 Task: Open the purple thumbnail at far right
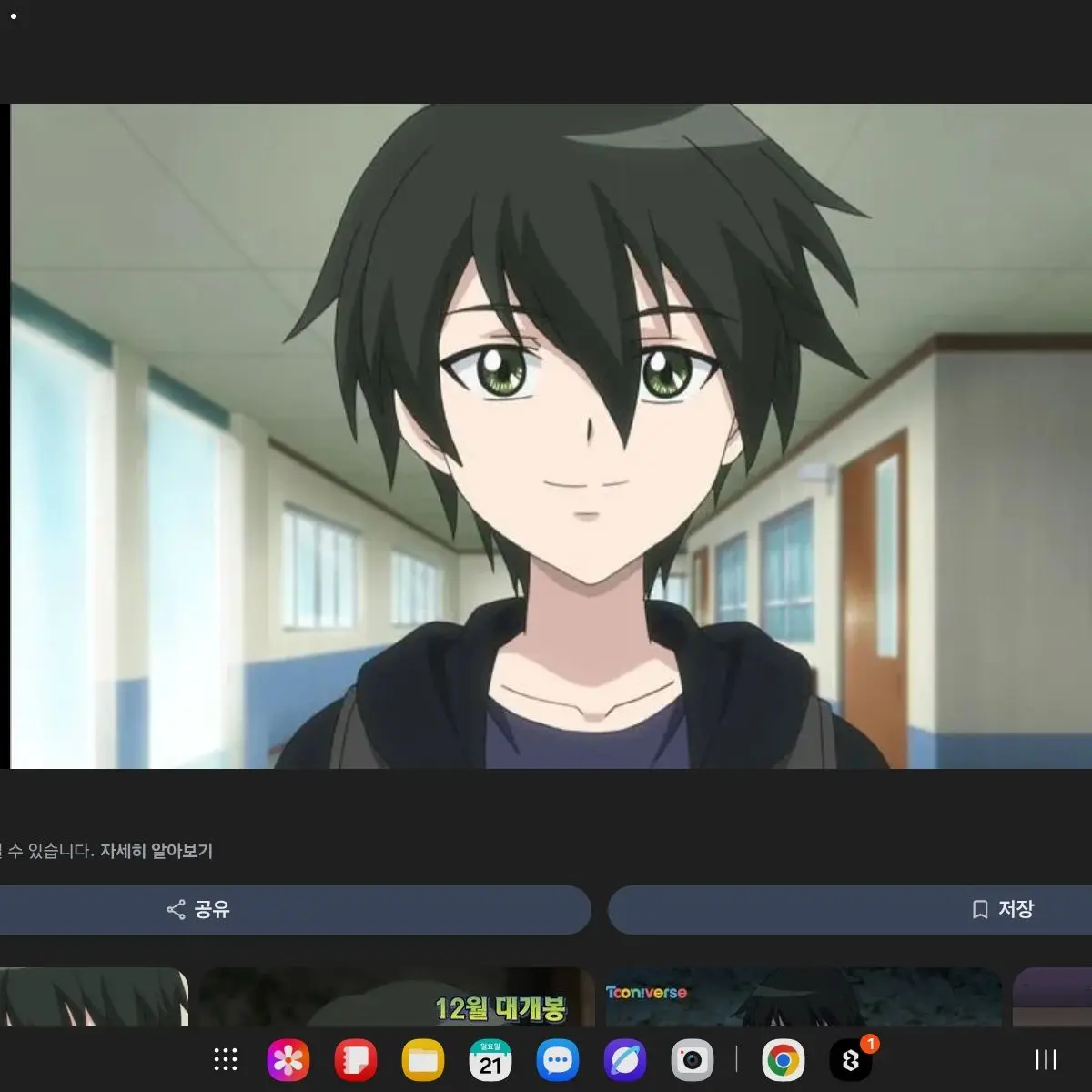point(1052,996)
